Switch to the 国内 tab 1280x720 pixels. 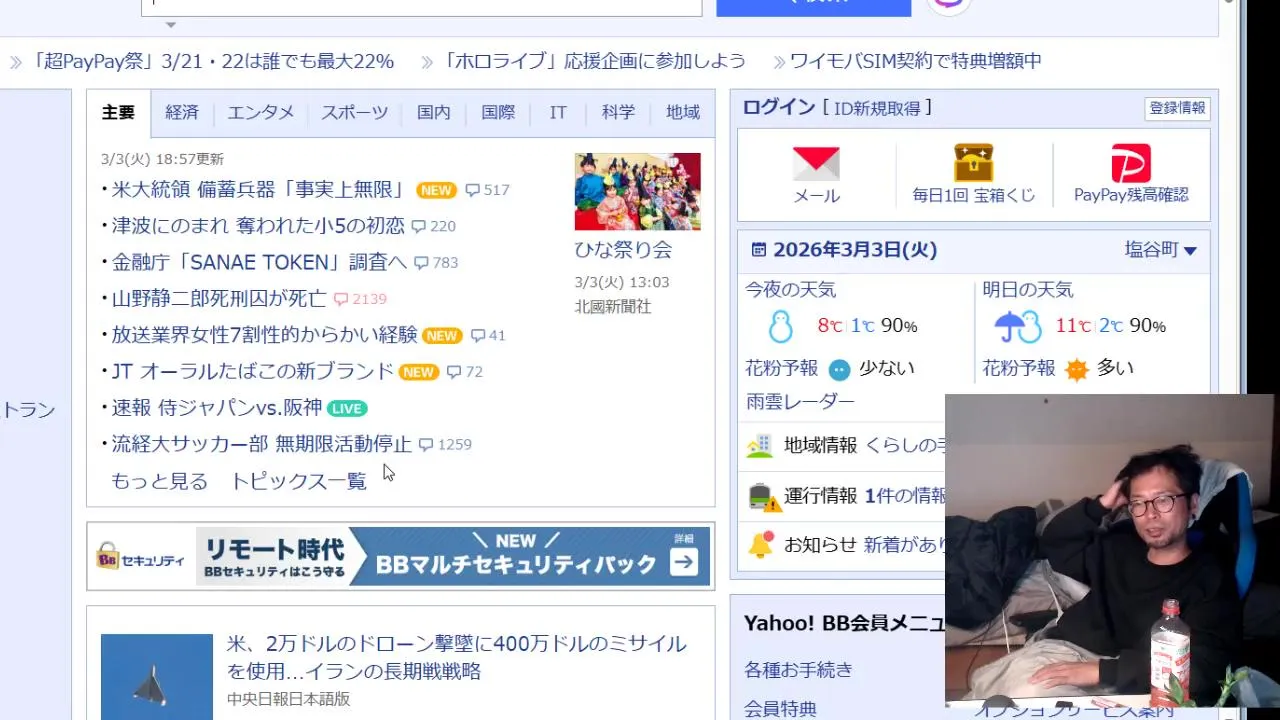click(434, 113)
